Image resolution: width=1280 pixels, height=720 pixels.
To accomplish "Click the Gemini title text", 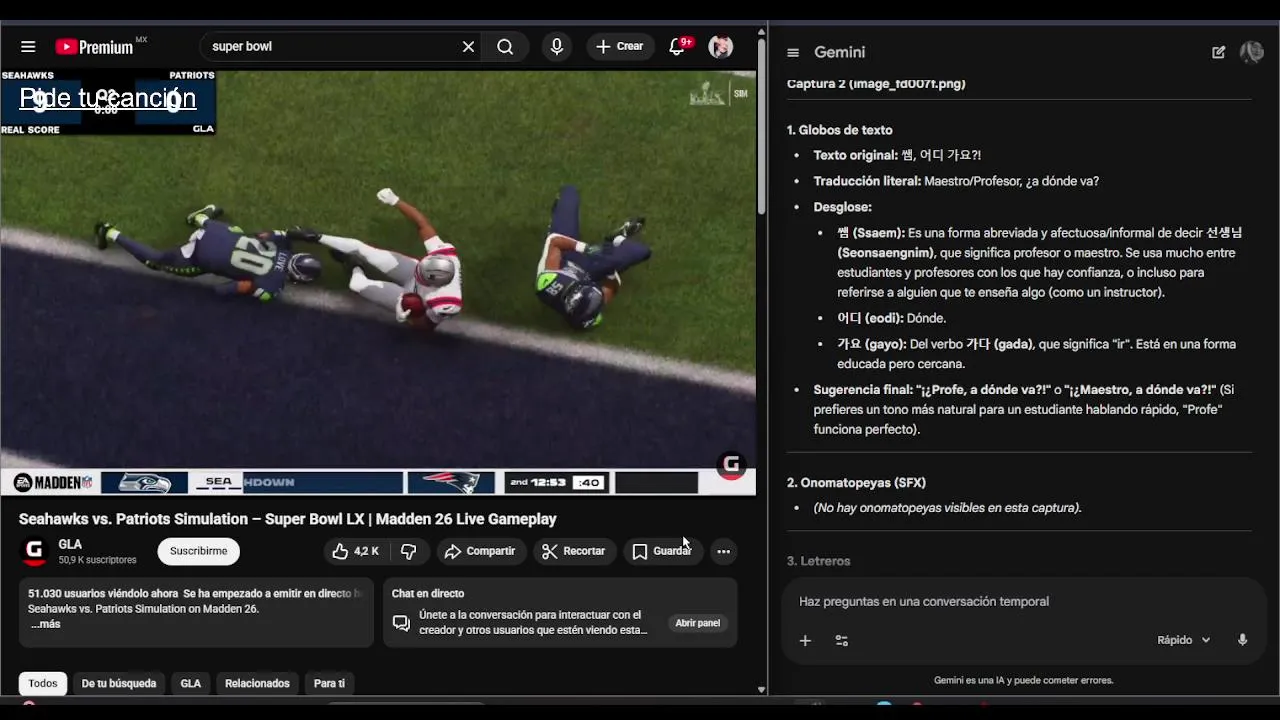I will pos(840,53).
